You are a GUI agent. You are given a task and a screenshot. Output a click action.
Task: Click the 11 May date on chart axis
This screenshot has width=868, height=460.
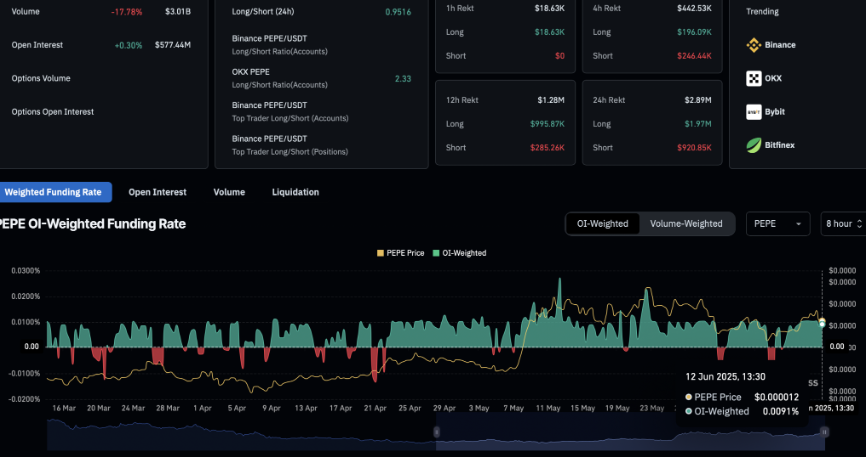tap(547, 408)
